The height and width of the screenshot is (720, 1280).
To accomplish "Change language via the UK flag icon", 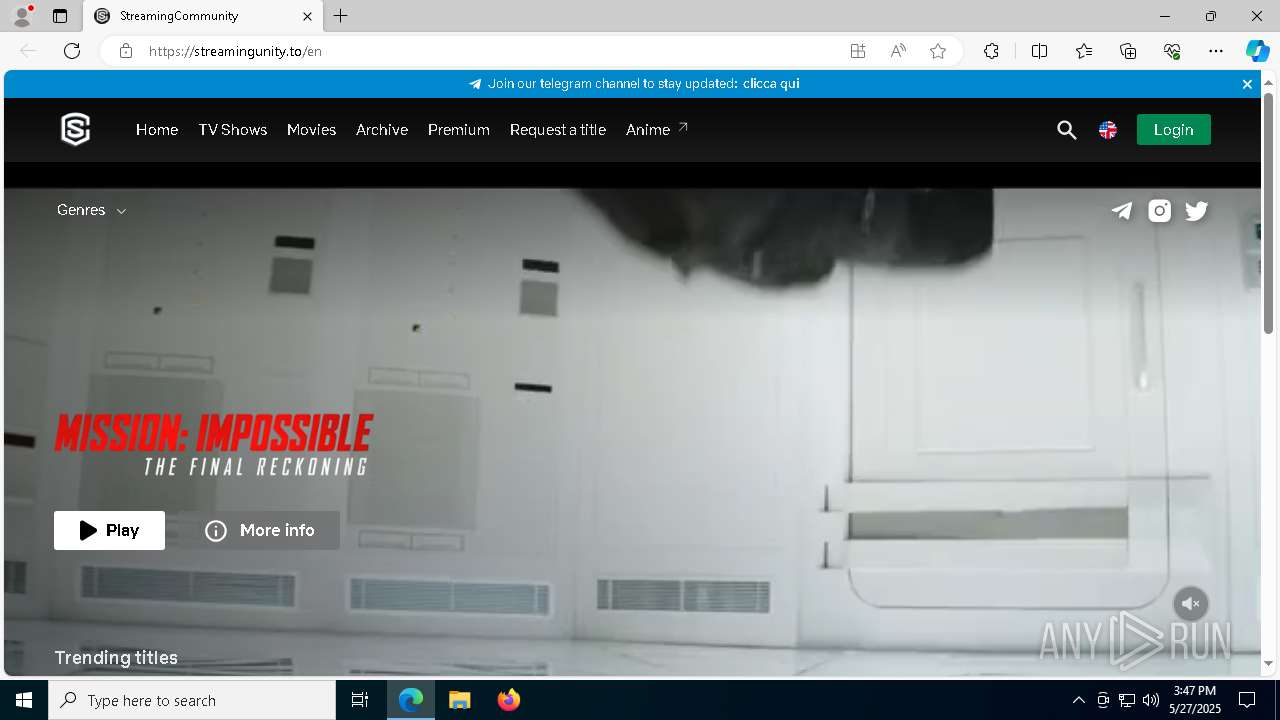I will [1108, 130].
